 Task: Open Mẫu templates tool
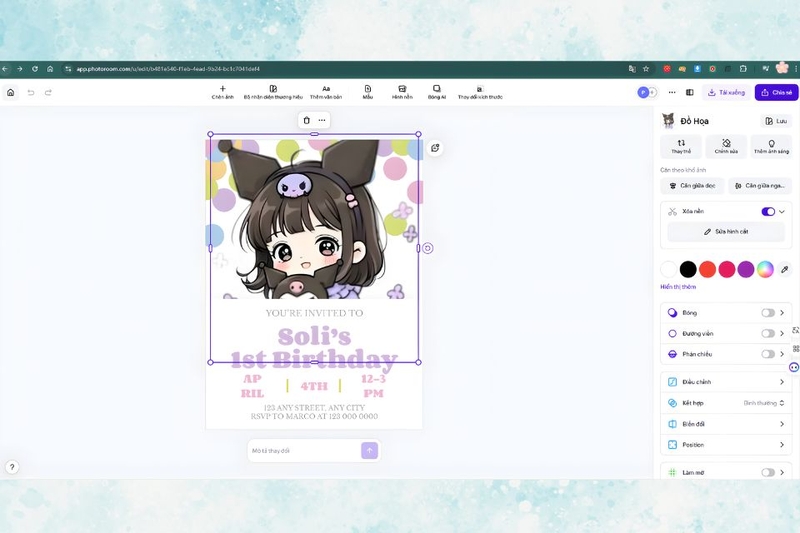point(368,92)
